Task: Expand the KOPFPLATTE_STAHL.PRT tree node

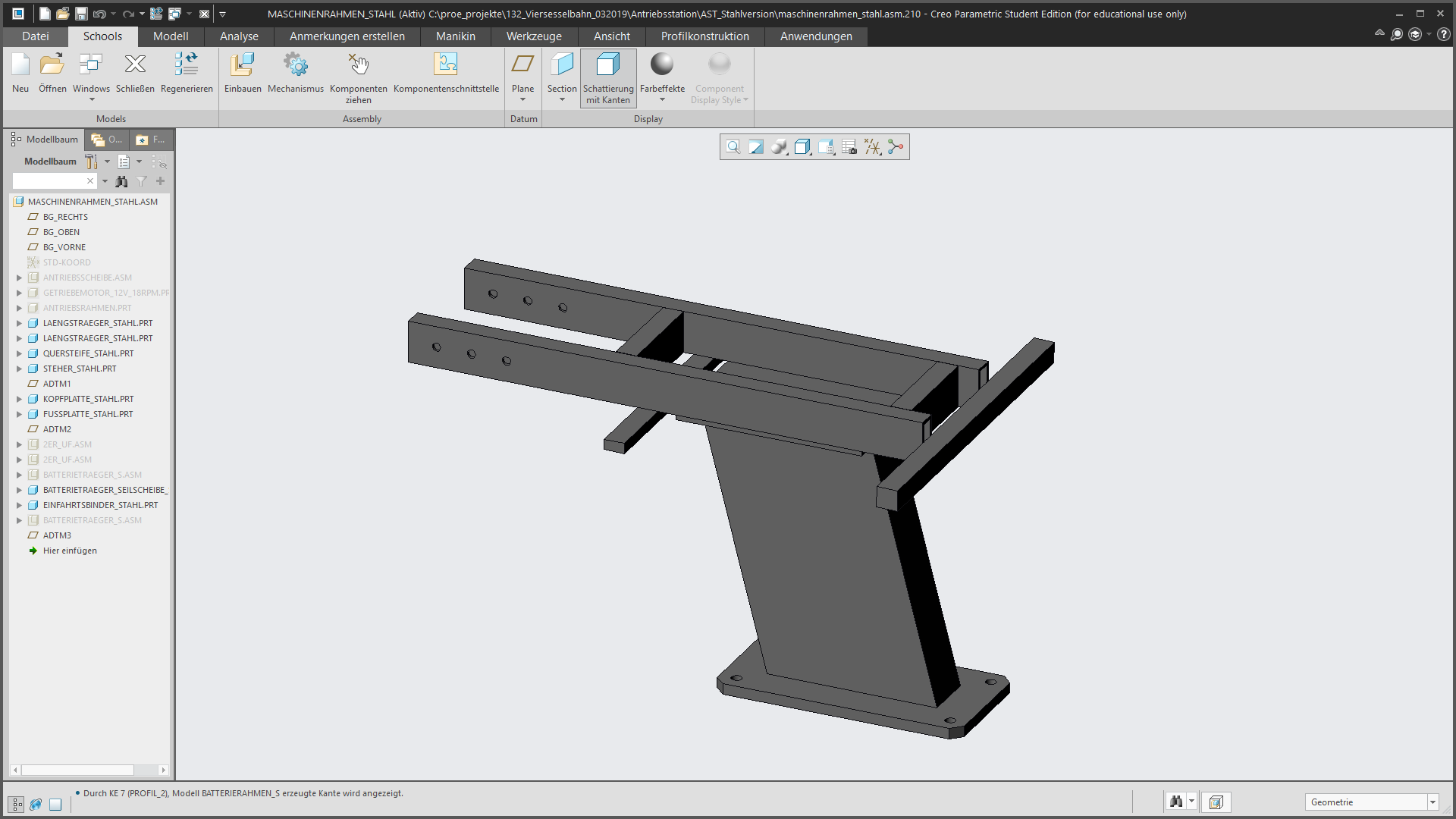Action: (x=19, y=399)
